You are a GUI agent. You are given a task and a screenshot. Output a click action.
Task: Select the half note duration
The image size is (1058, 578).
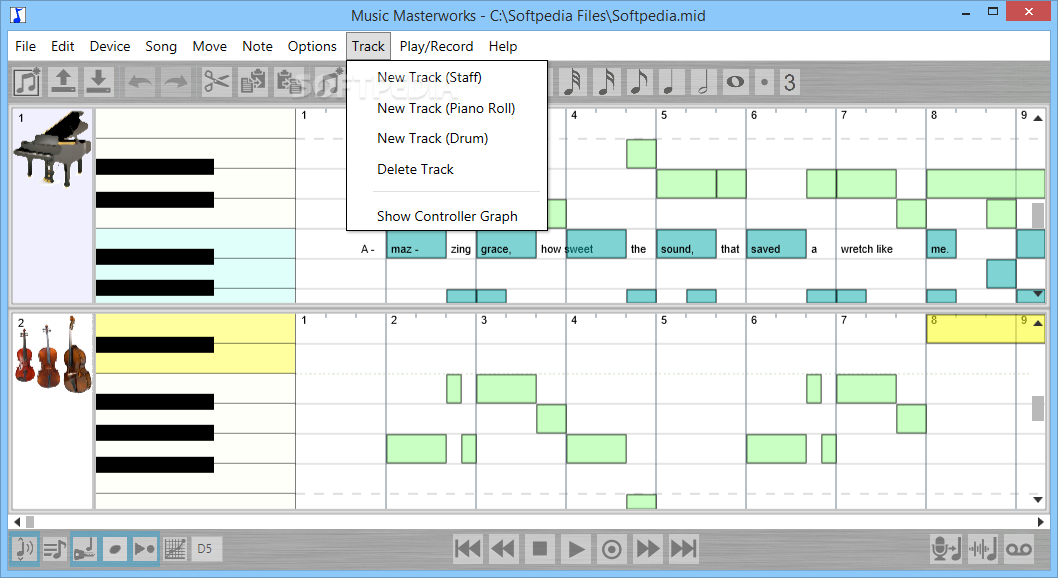(x=702, y=82)
